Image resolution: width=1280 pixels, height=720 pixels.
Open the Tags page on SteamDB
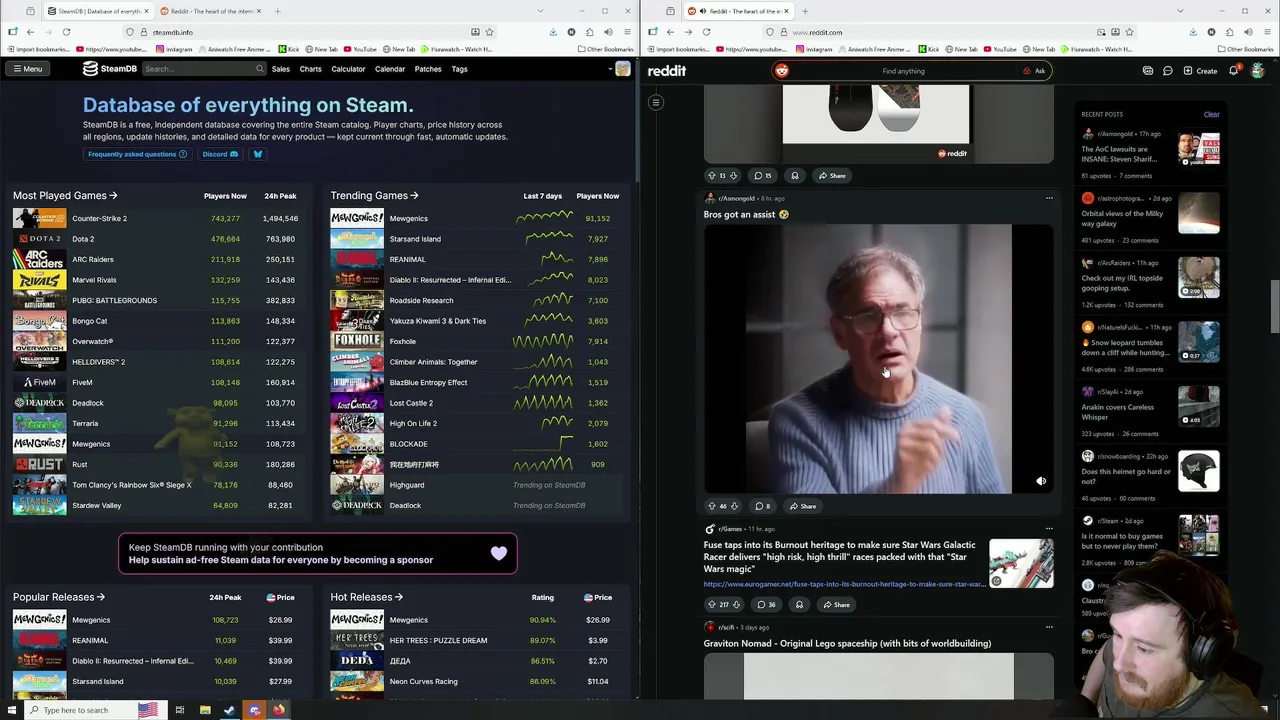[459, 69]
